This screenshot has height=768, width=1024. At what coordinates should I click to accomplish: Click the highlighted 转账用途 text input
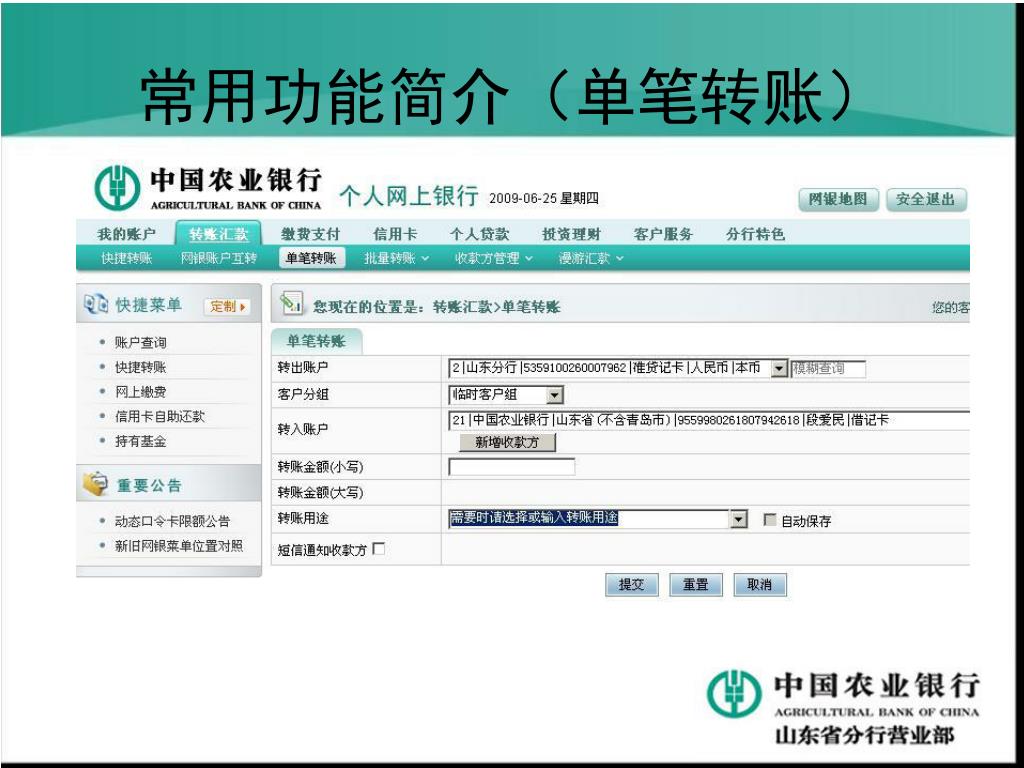(589, 519)
